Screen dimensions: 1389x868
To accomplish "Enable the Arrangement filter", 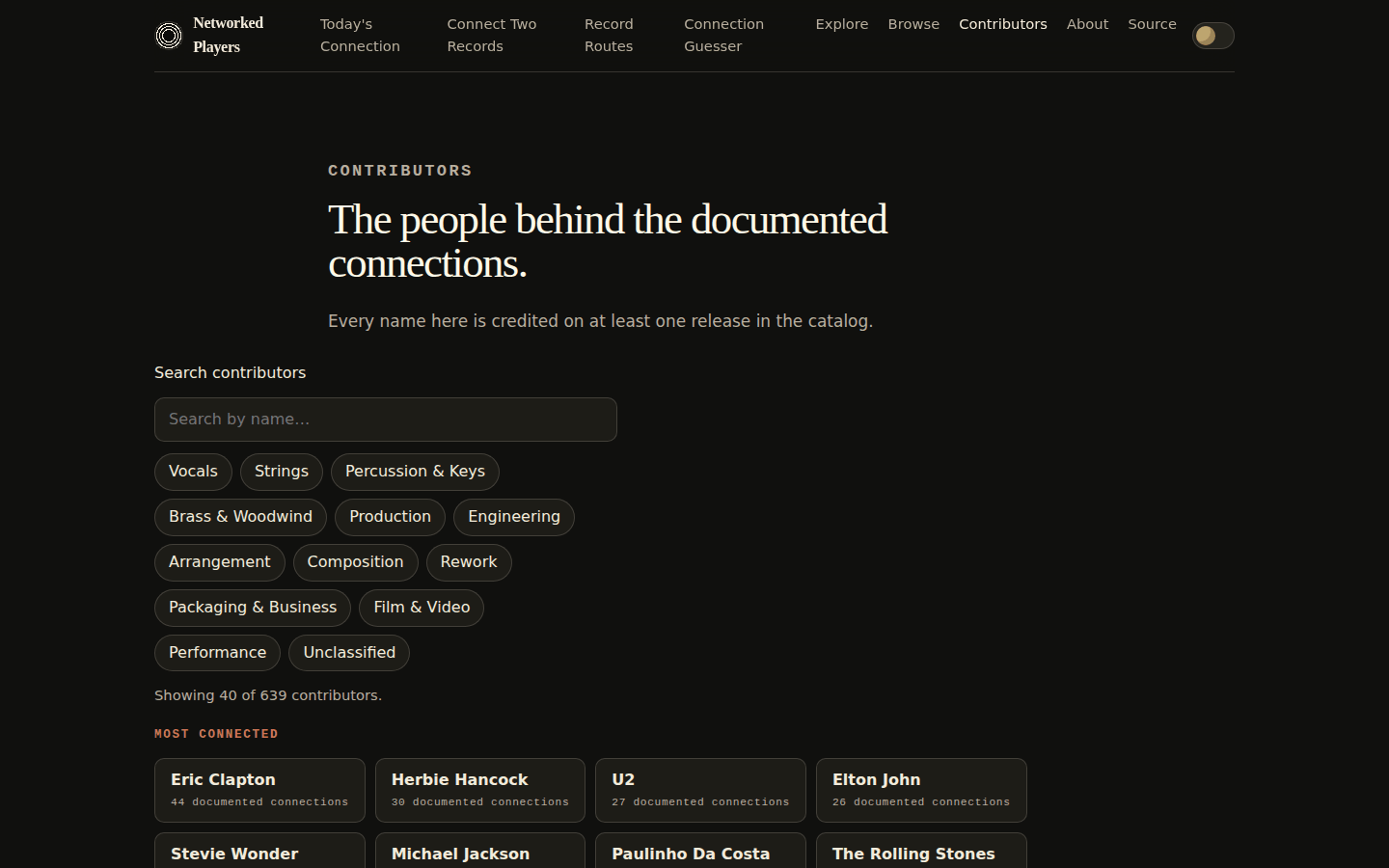I will 220,562.
